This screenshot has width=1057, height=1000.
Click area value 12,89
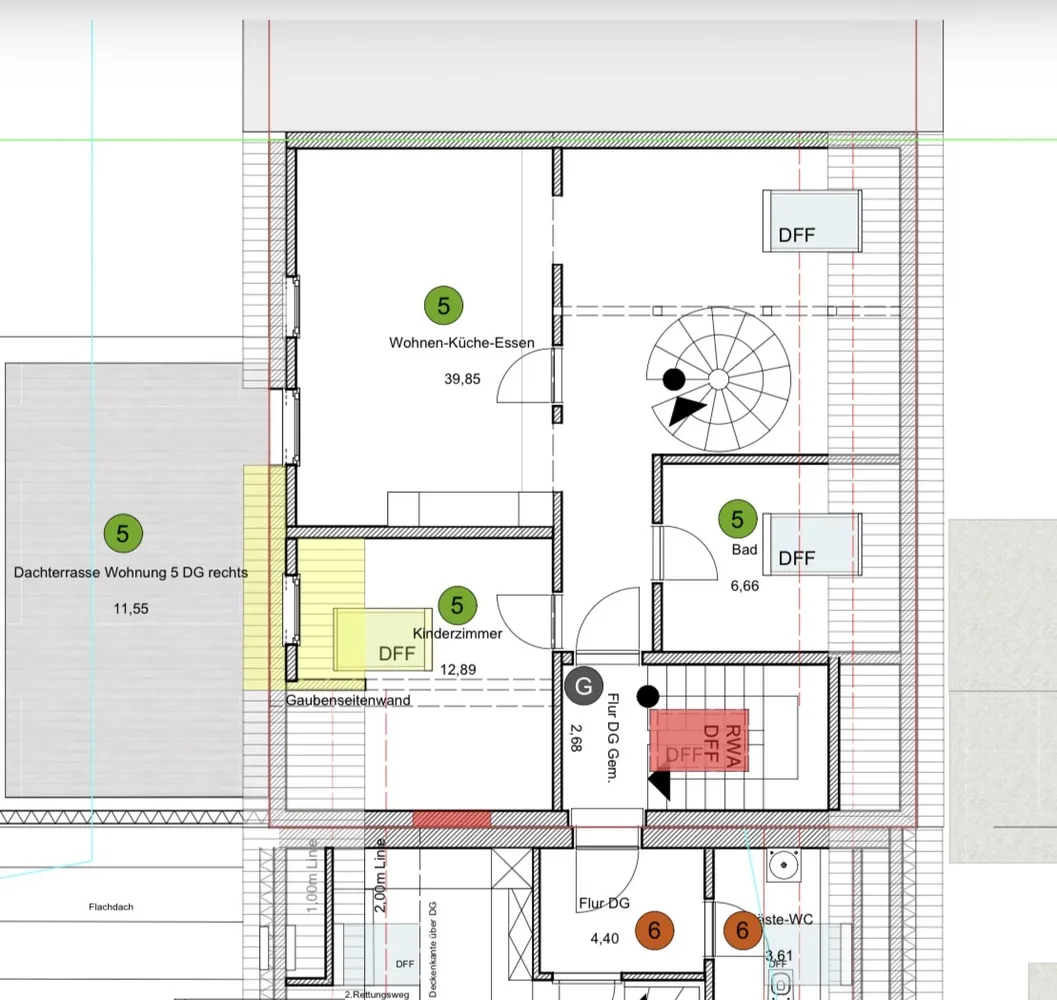coord(458,670)
